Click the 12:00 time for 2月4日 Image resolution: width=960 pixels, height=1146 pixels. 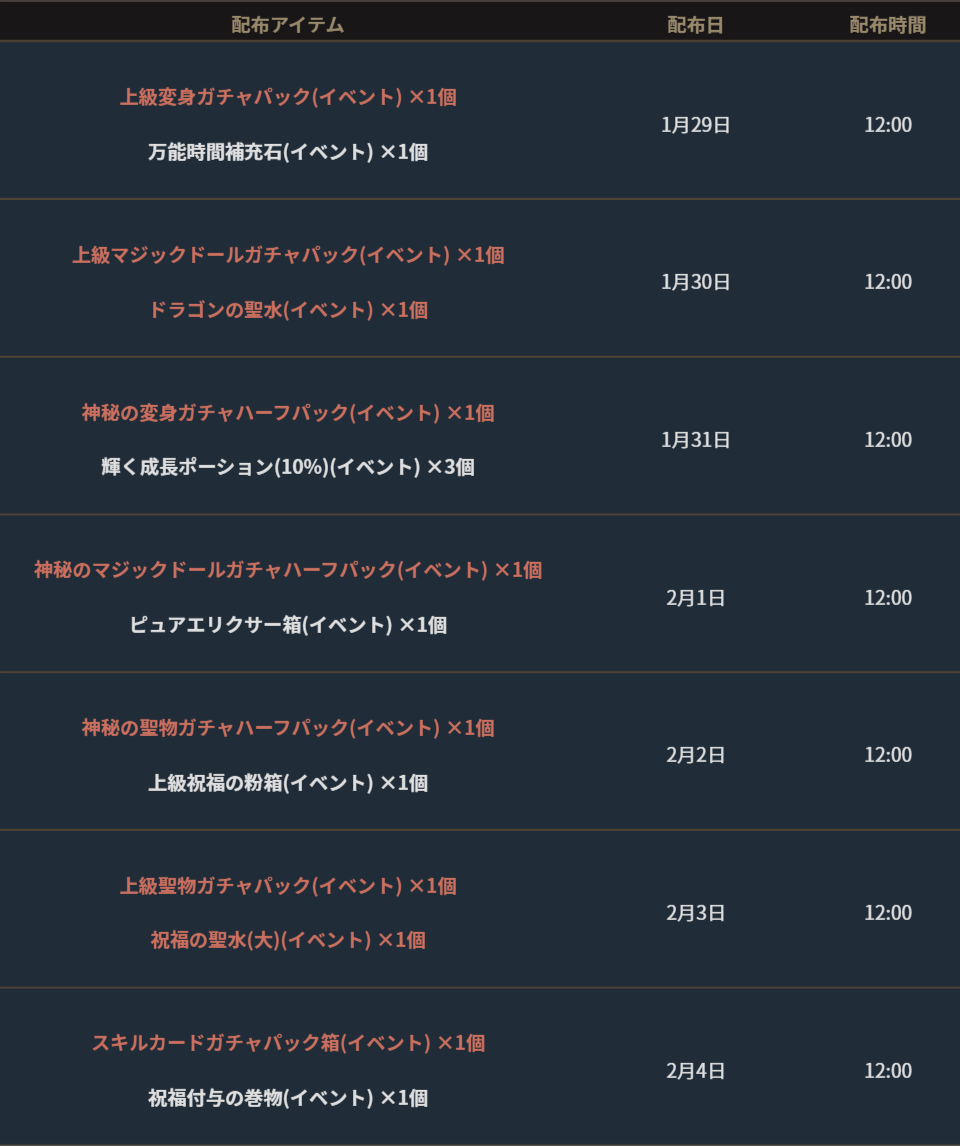(x=887, y=1071)
